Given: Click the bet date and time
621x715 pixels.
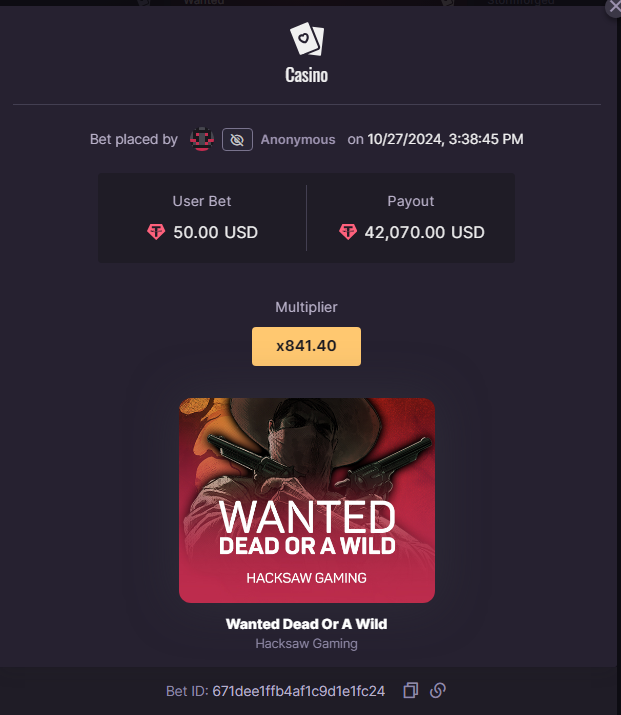Looking at the screenshot, I should (445, 139).
